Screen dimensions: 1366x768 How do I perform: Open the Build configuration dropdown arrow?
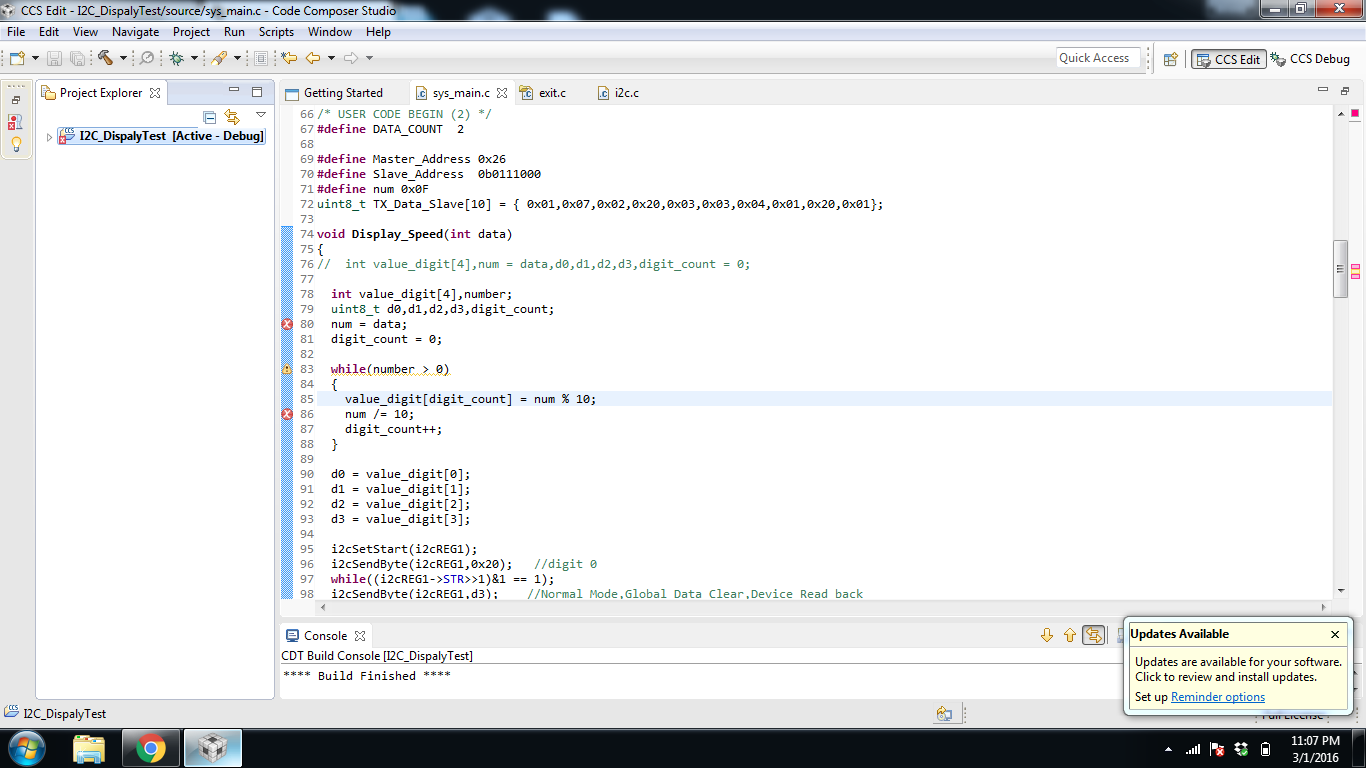pos(124,58)
